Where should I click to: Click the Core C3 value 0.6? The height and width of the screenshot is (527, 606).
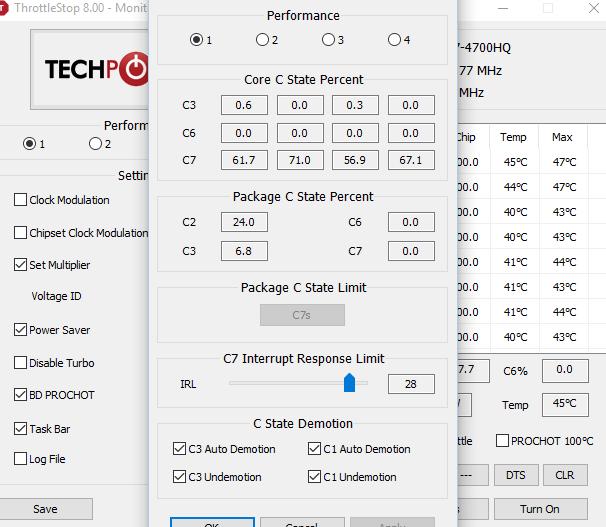click(244, 105)
